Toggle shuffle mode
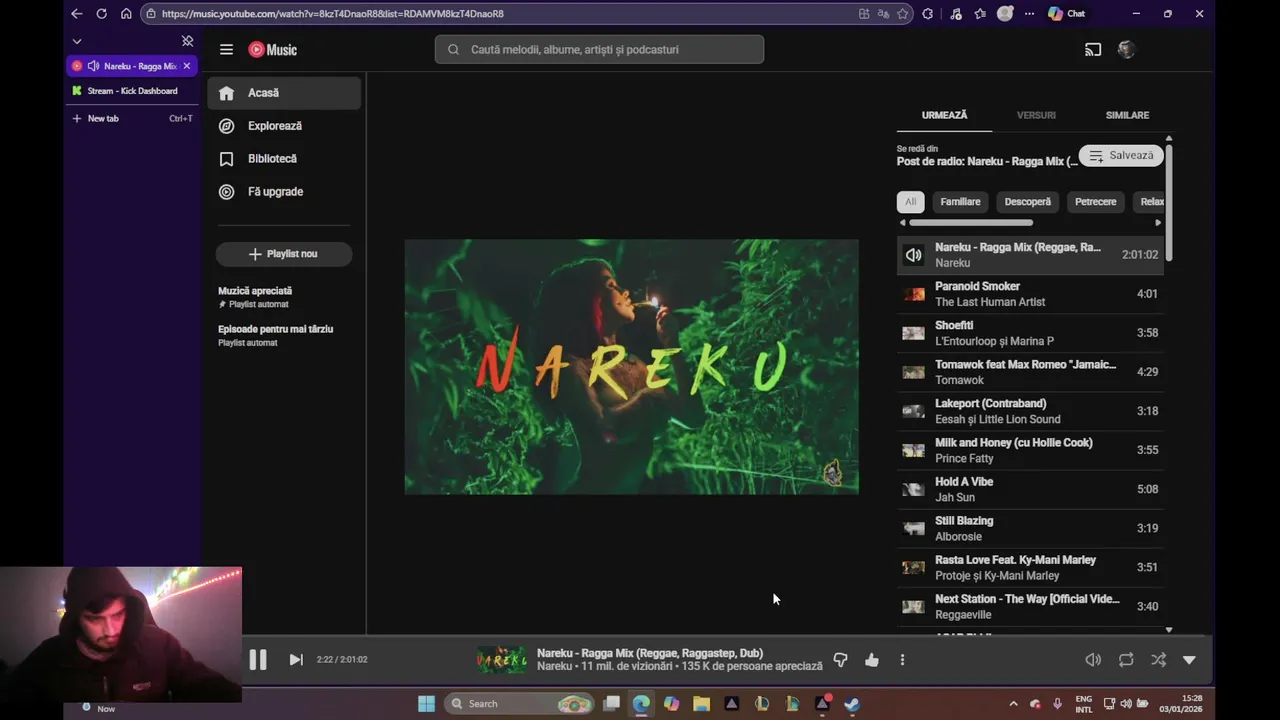This screenshot has width=1280, height=720. point(1158,659)
